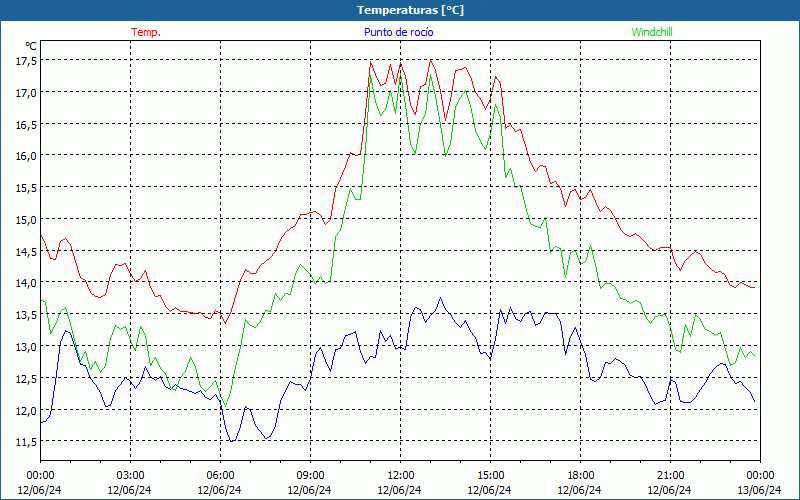Viewport: 800px width, 500px height.
Task: Click the 13,0 y-axis value
Action: click(26, 346)
